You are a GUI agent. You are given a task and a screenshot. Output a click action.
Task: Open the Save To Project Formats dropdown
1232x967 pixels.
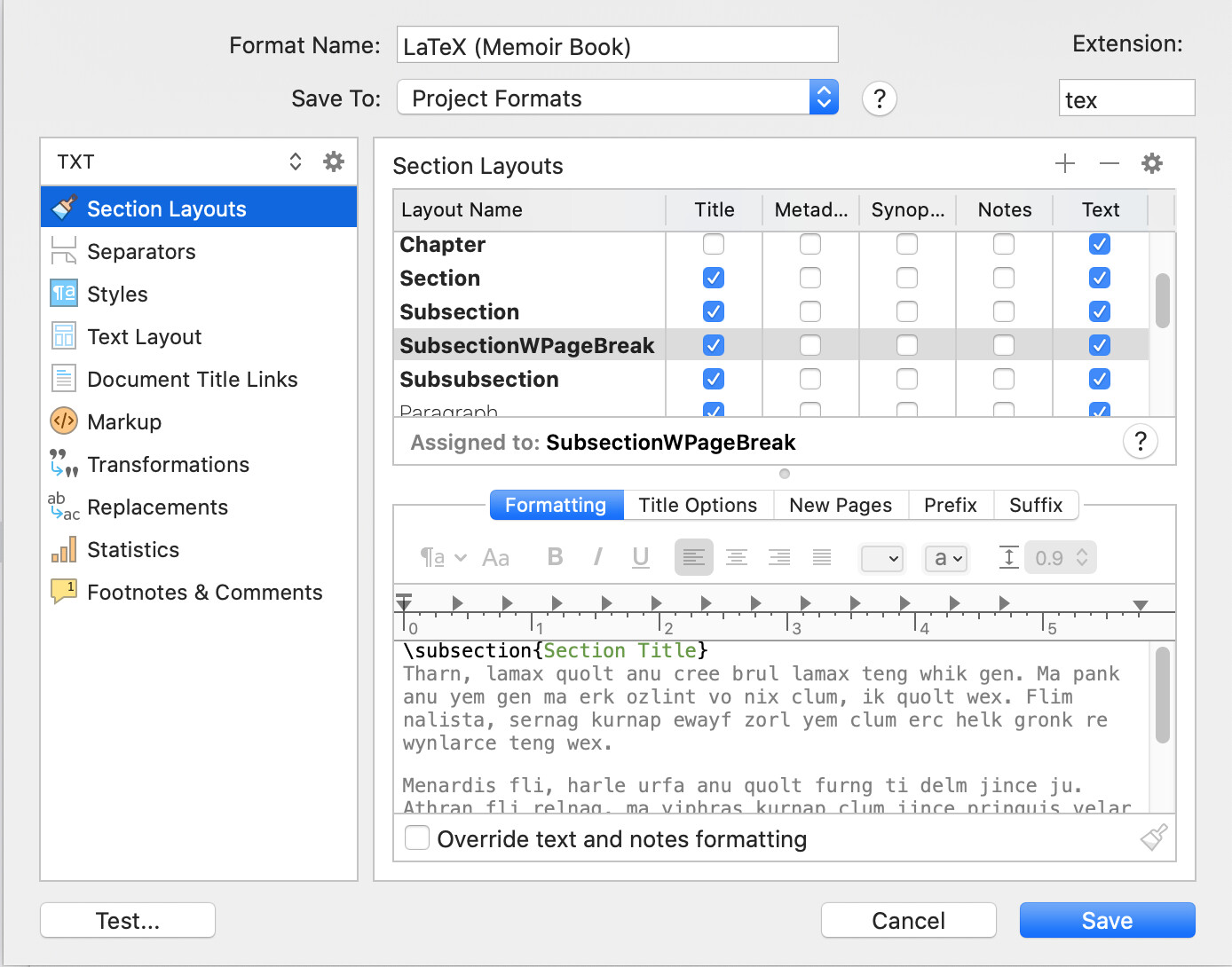pyautogui.click(x=618, y=98)
